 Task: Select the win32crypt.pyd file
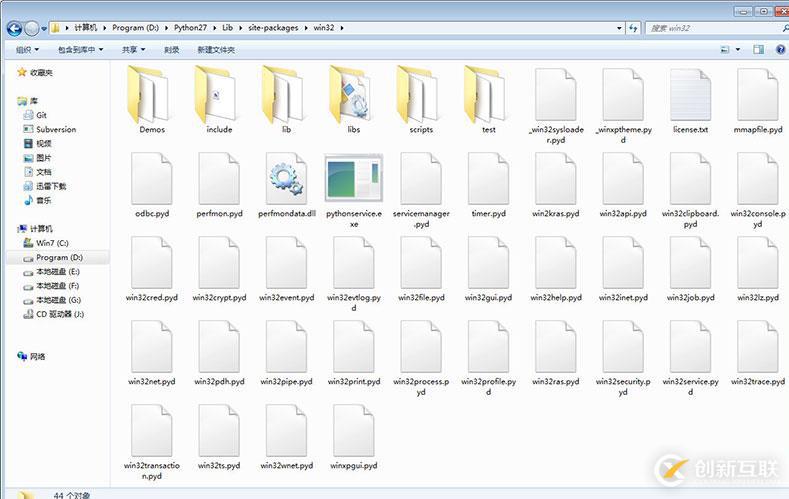pos(219,269)
